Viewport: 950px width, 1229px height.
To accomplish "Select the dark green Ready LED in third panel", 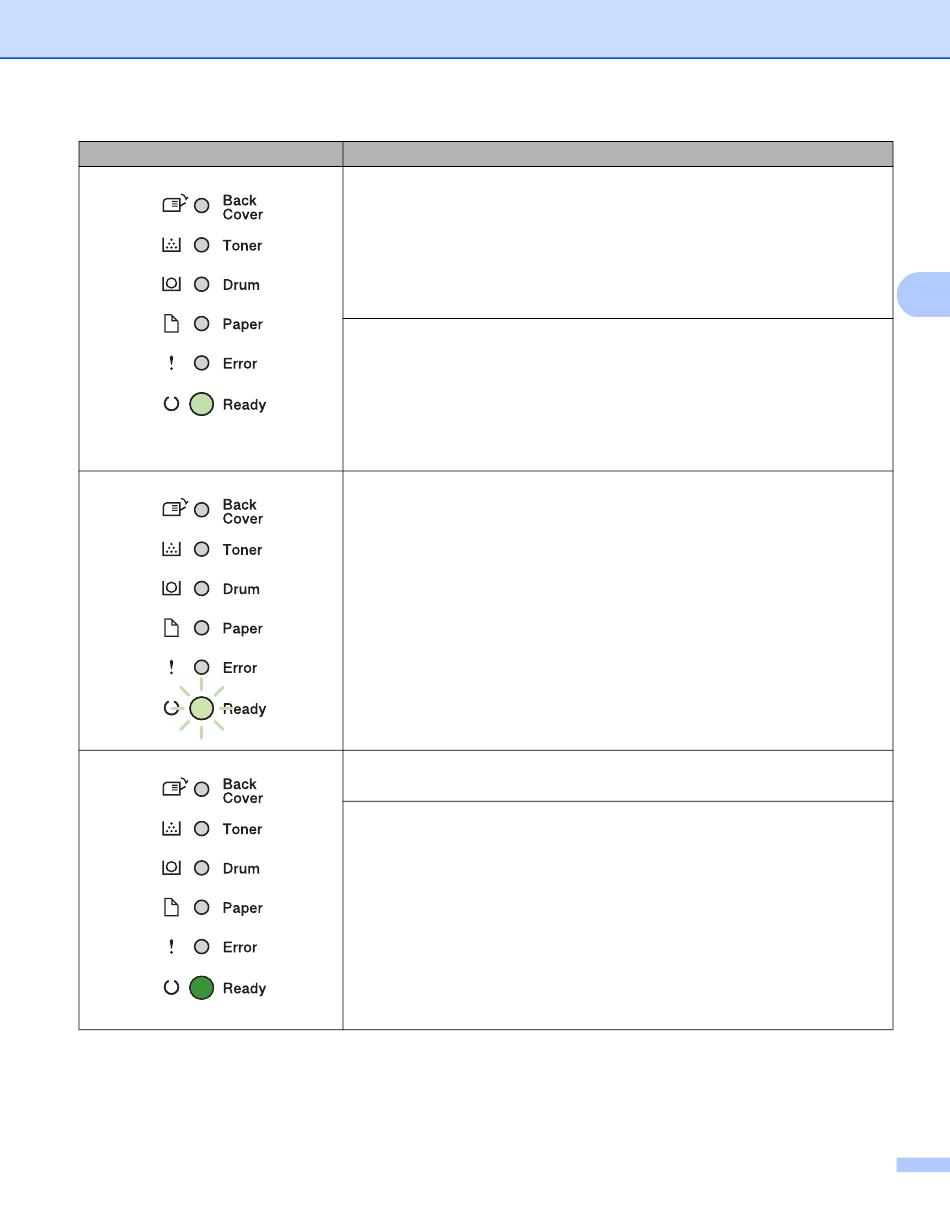I will pos(202,988).
